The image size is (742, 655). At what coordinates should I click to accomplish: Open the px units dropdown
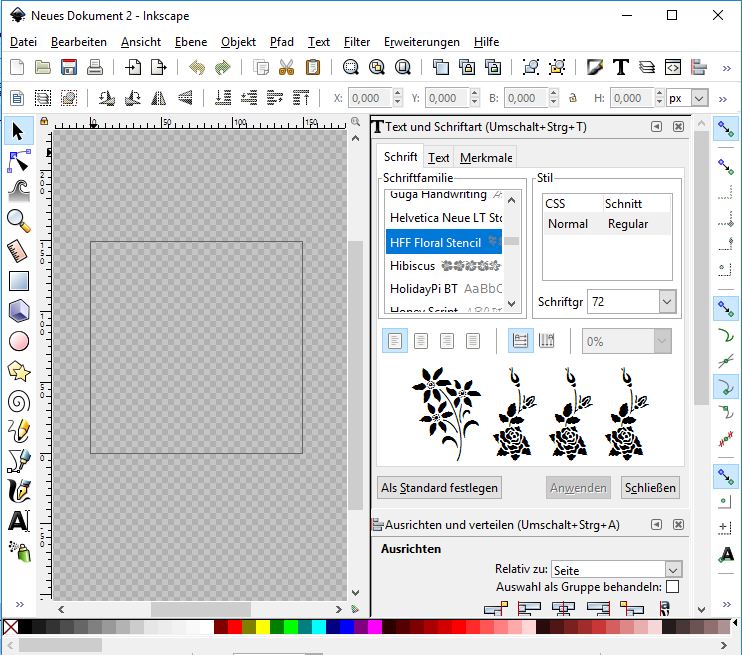(x=699, y=98)
